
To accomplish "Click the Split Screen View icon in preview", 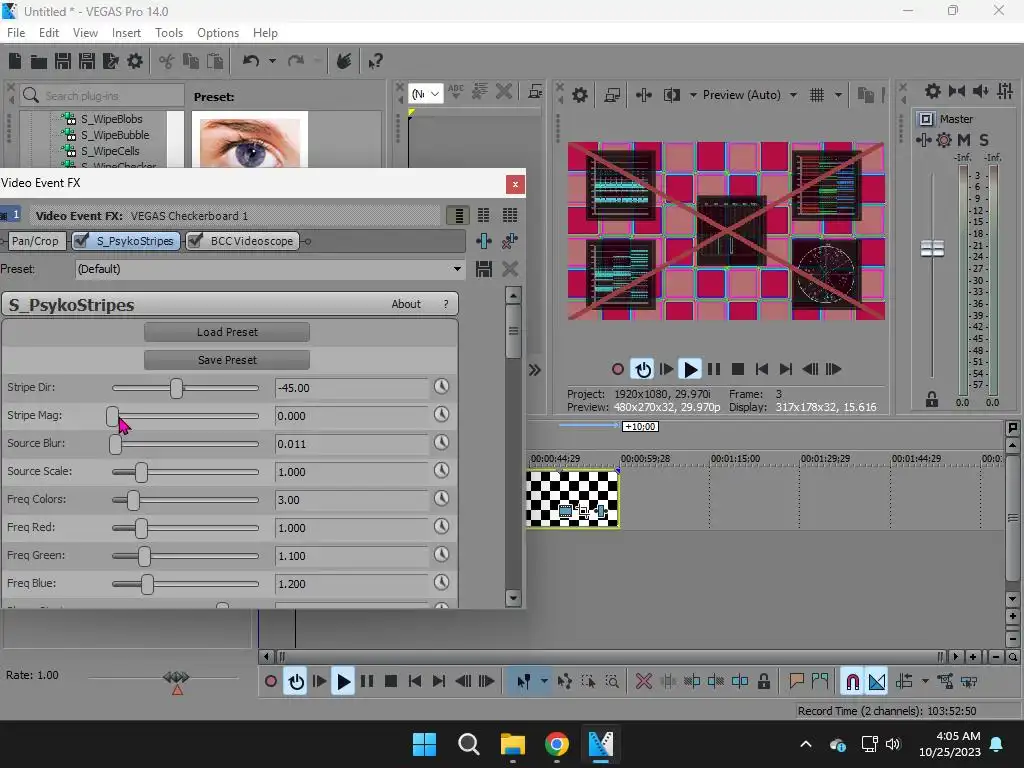I will (671, 95).
